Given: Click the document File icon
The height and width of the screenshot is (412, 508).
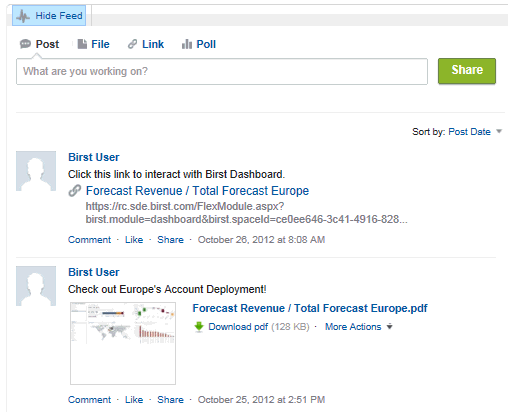Looking at the screenshot, I should [x=82, y=44].
